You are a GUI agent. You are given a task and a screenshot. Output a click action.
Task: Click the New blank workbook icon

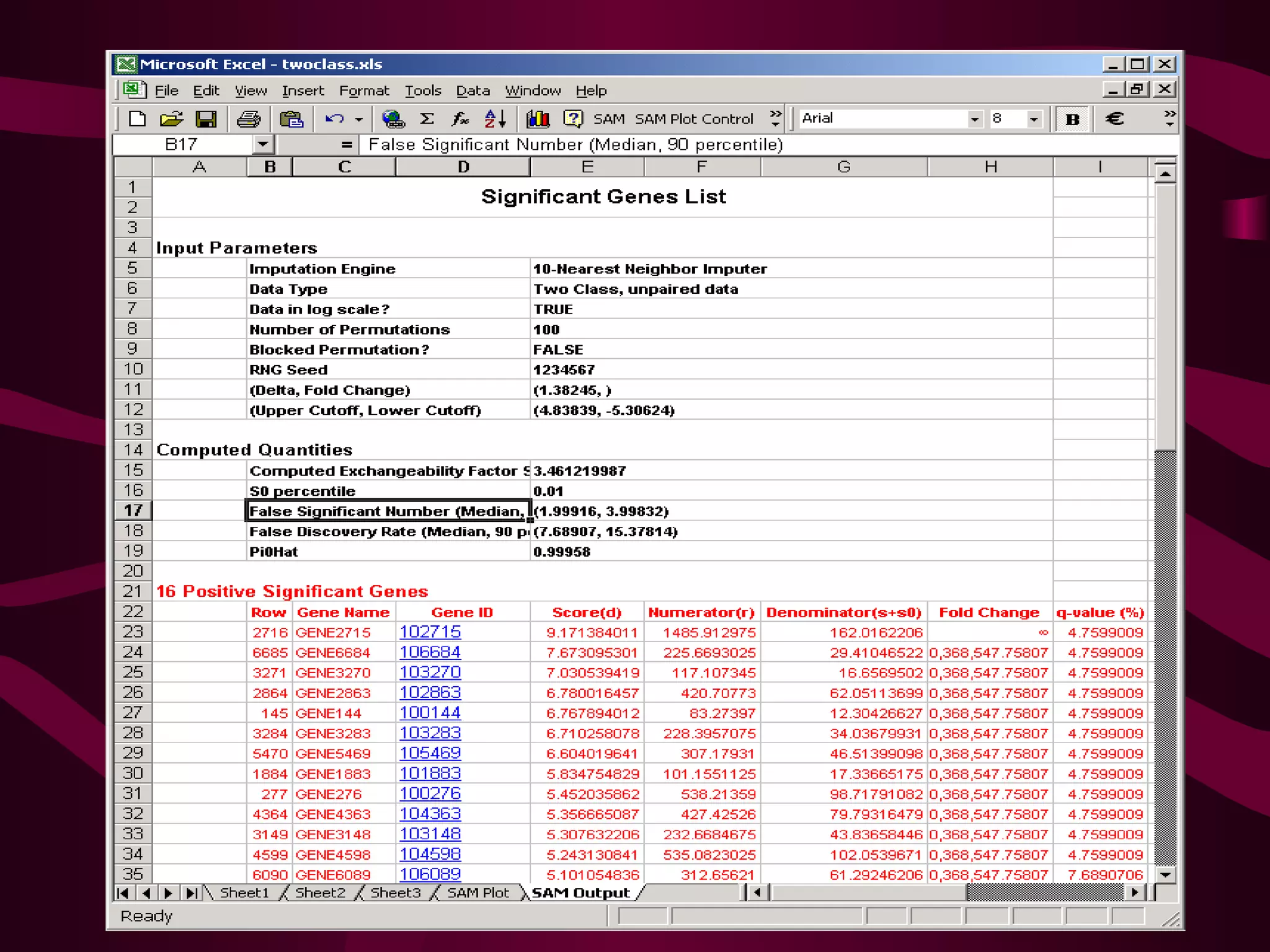pos(137,119)
